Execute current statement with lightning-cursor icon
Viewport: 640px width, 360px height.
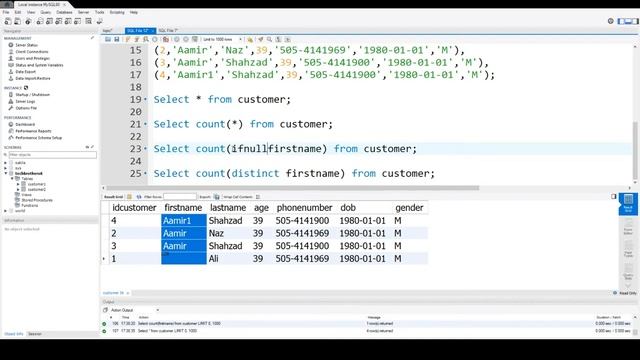point(137,40)
